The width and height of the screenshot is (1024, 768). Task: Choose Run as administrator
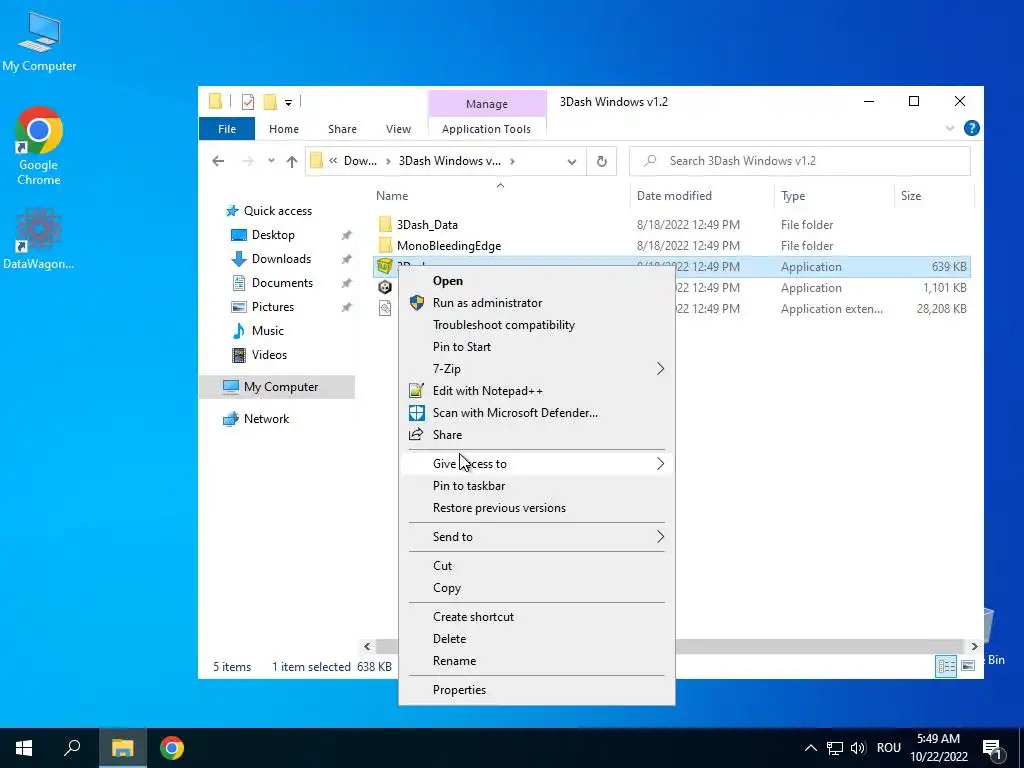(536, 303)
